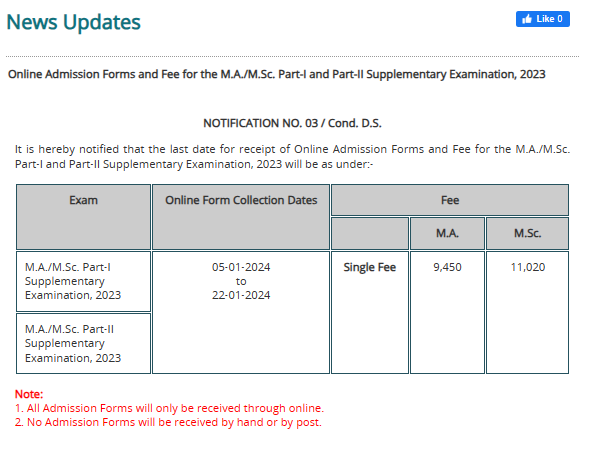
Task: Click note about forms received through online
Action: coord(169,408)
